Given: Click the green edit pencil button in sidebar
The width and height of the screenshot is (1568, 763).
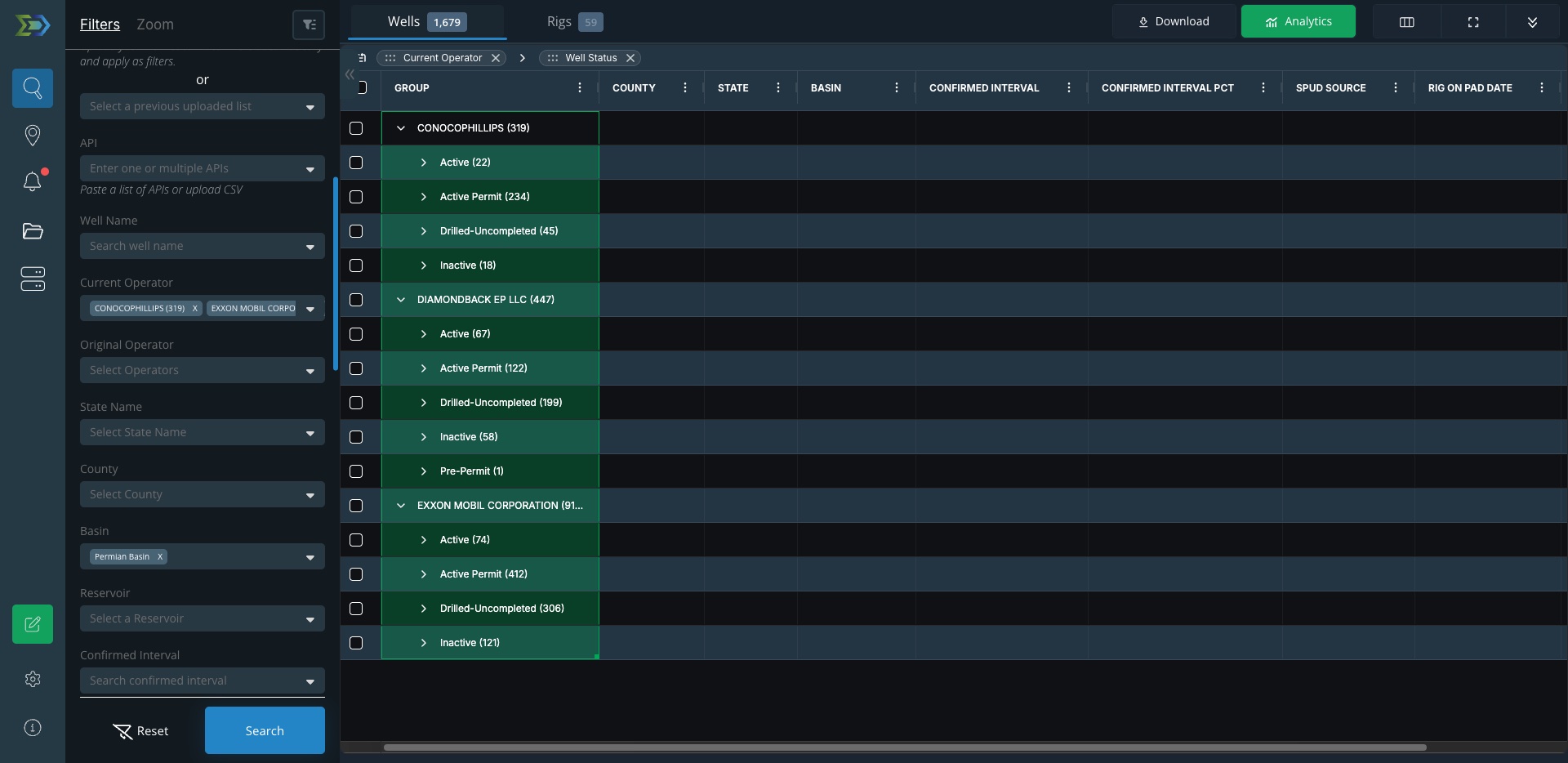Looking at the screenshot, I should coord(33,624).
